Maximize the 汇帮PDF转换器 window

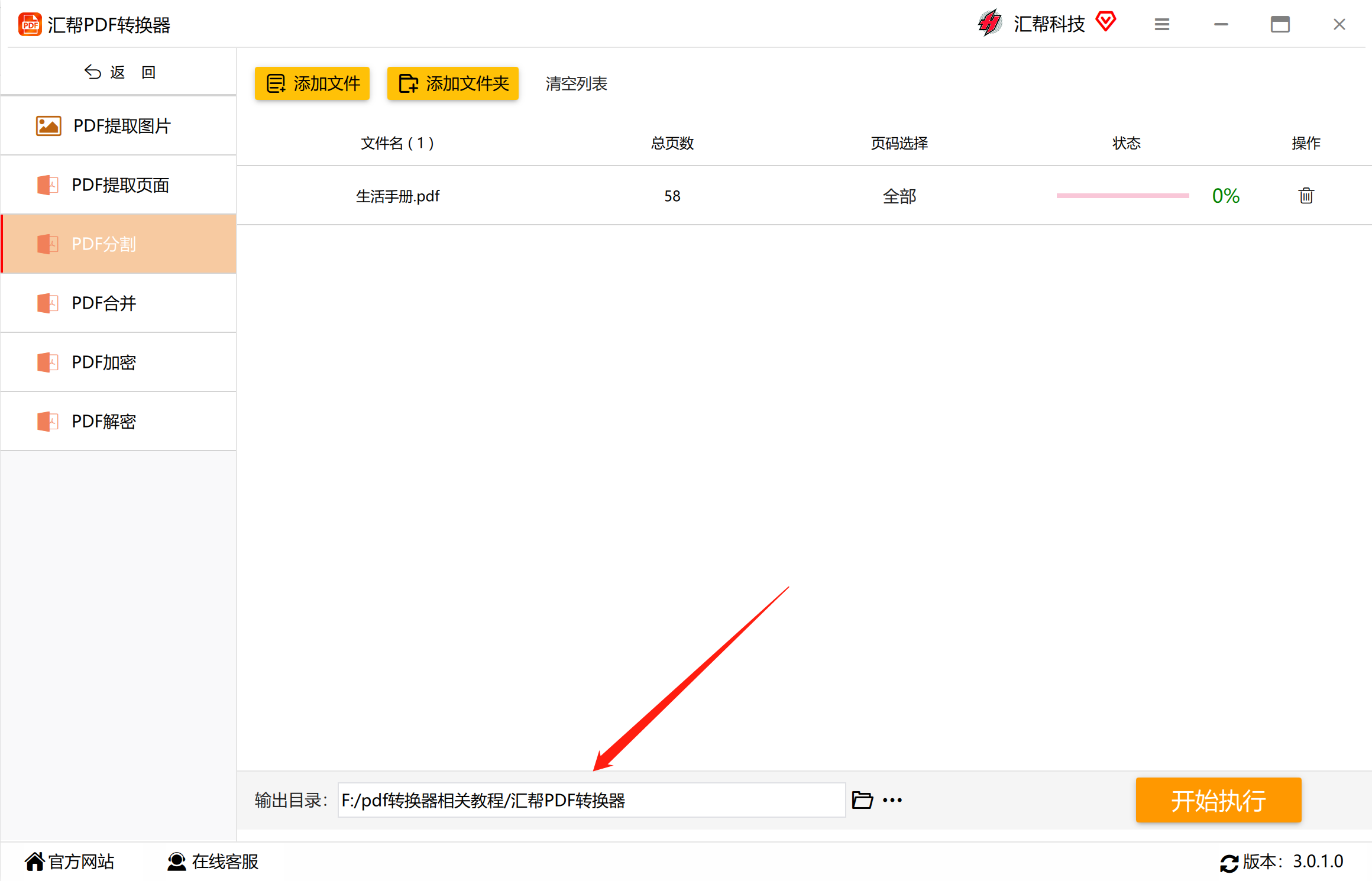tap(1280, 24)
